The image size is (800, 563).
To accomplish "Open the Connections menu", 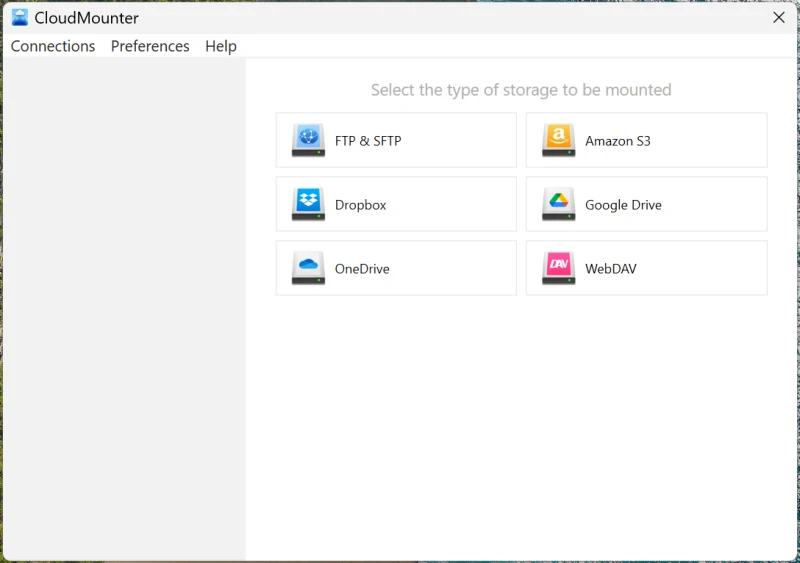I will click(53, 46).
